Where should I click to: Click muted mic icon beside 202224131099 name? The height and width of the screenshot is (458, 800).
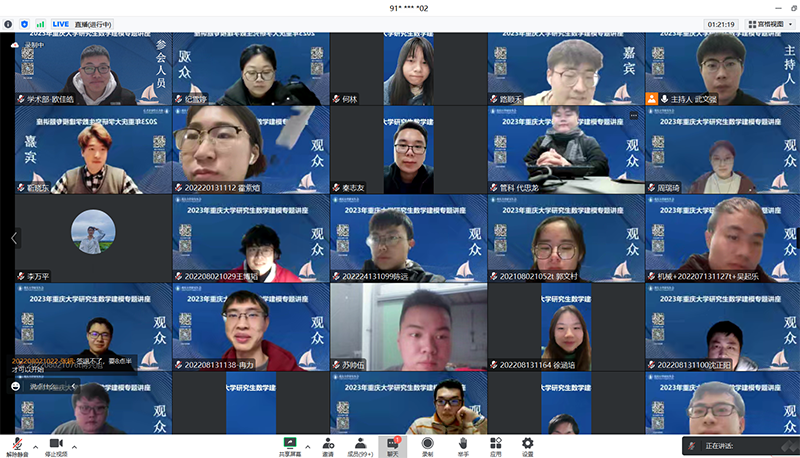336,276
